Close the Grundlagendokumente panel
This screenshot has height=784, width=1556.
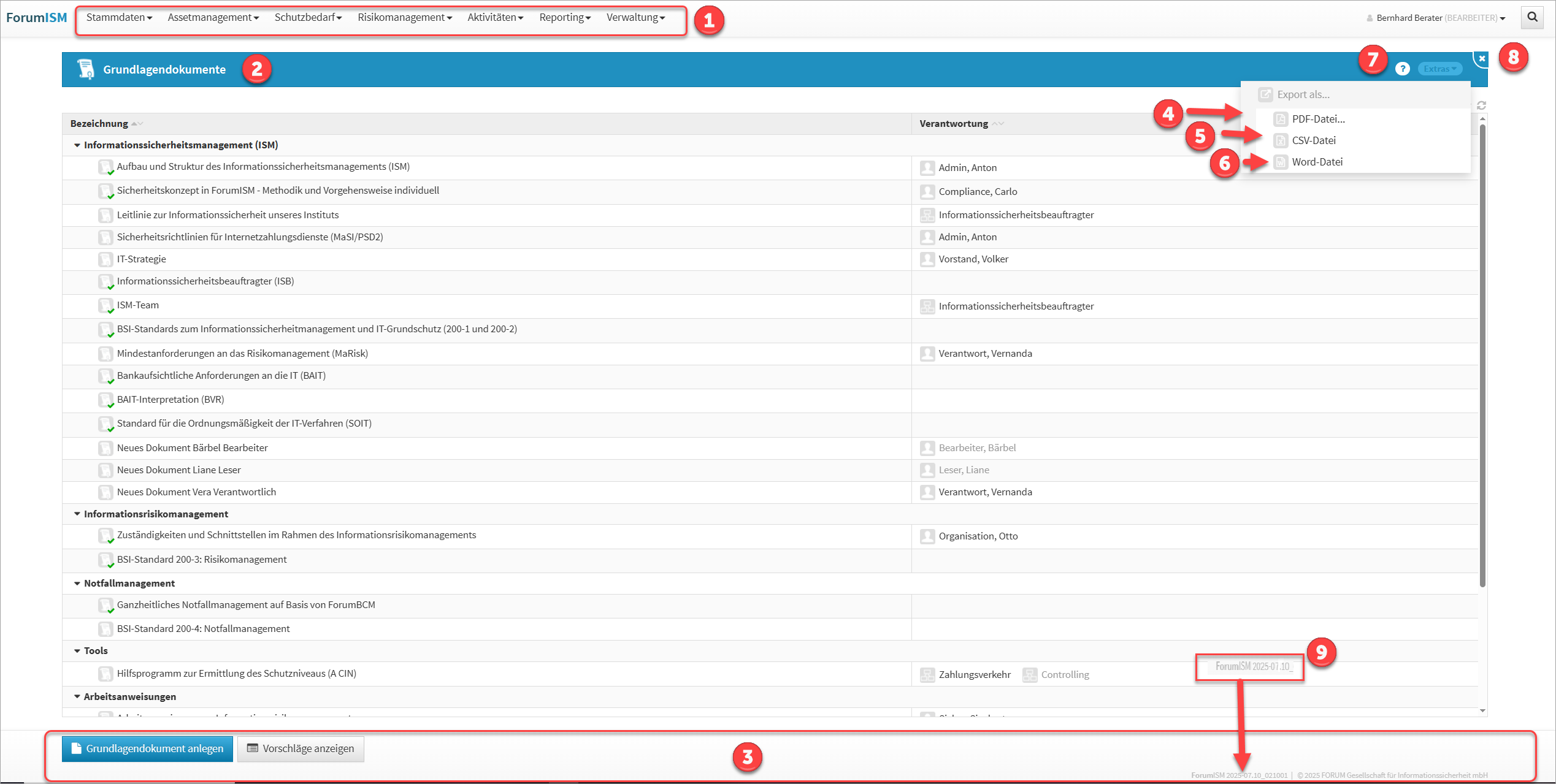click(1482, 59)
